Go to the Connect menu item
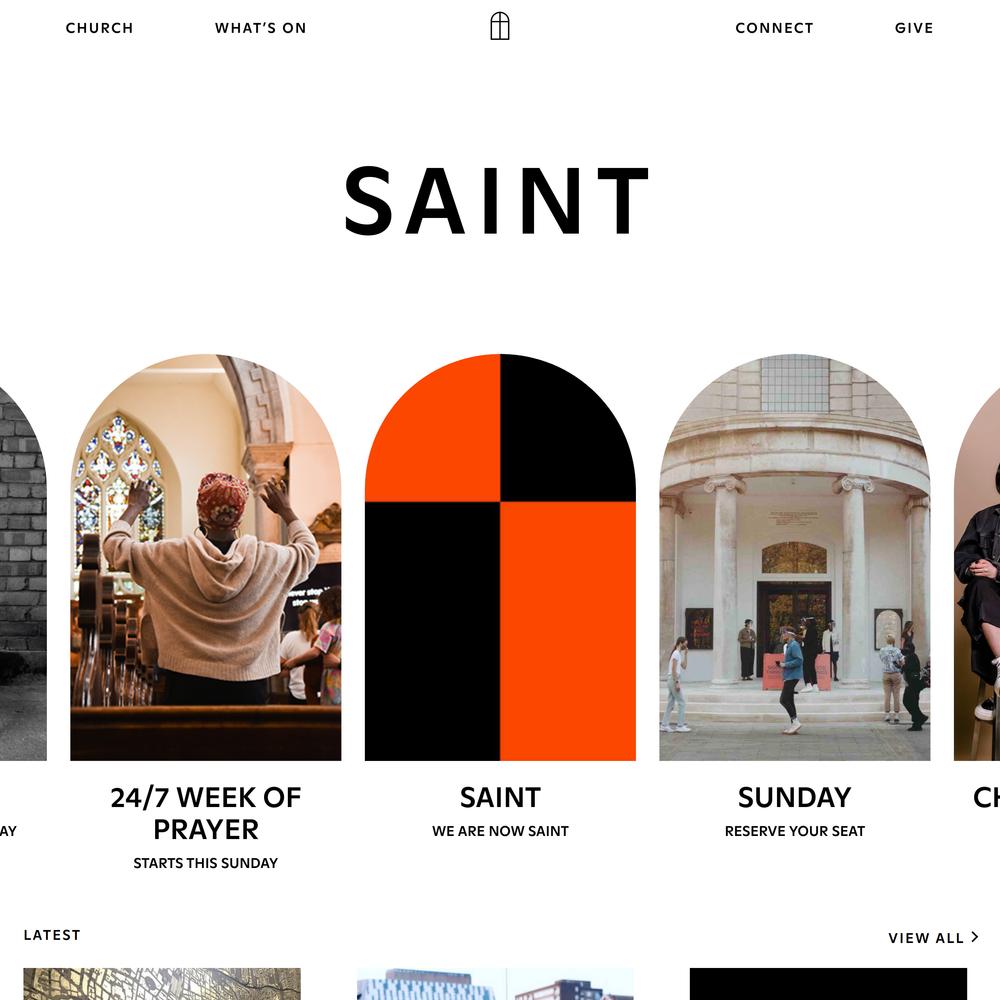Viewport: 1000px width, 1000px height. pyautogui.click(x=774, y=28)
